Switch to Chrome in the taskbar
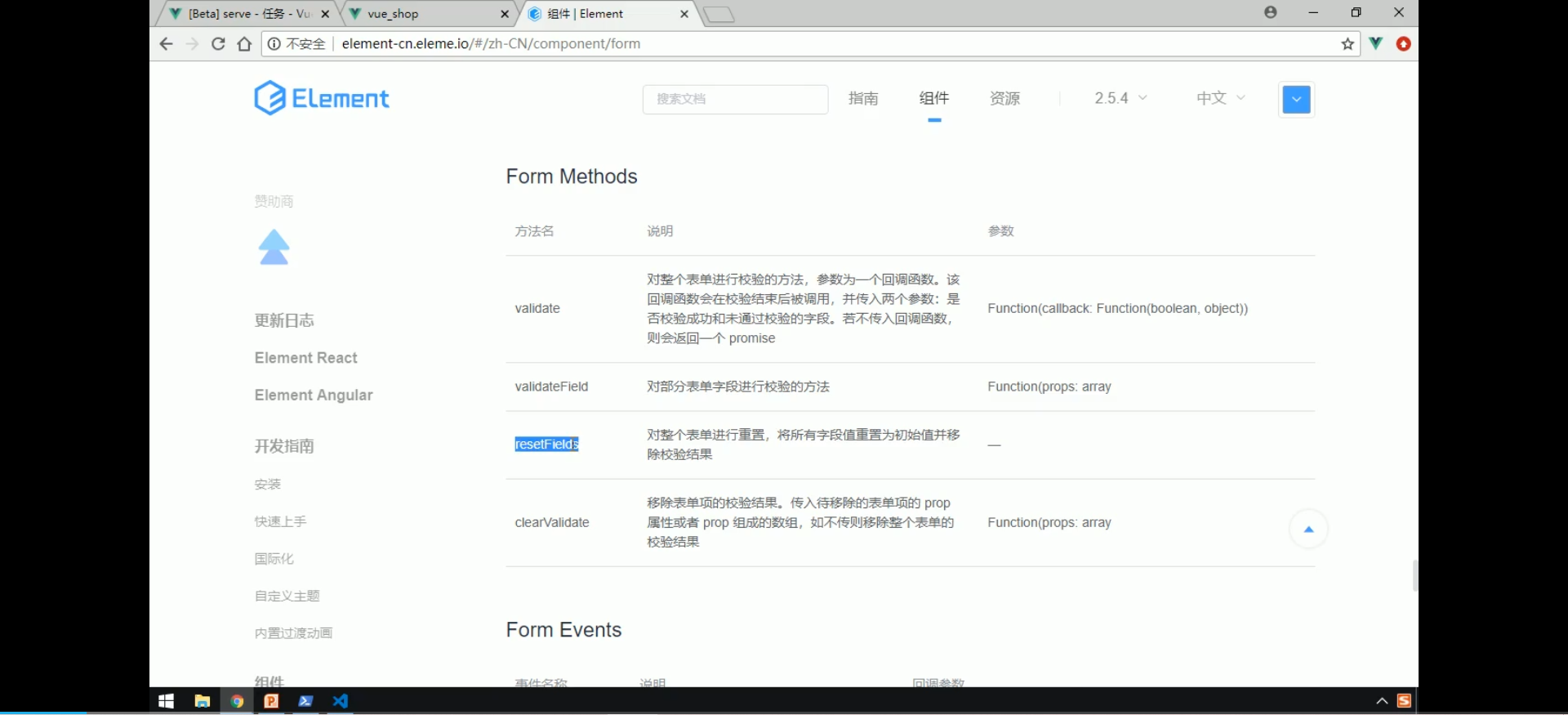Image resolution: width=1568 pixels, height=715 pixels. tap(237, 701)
